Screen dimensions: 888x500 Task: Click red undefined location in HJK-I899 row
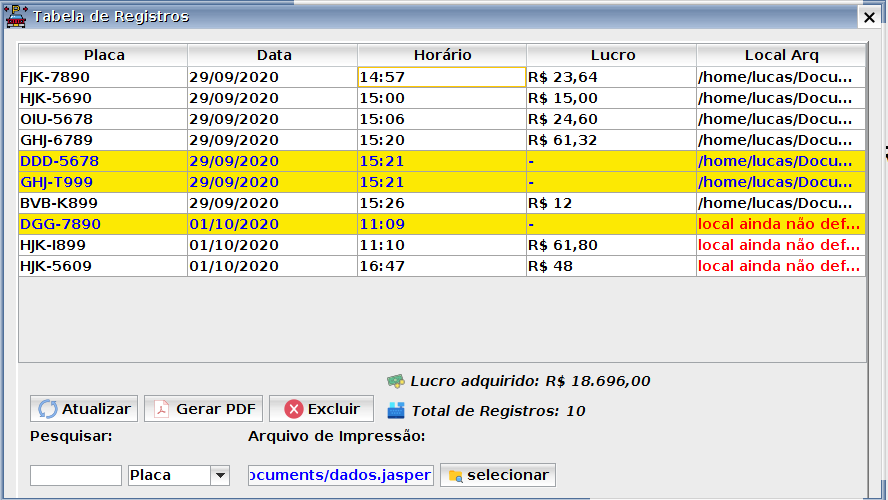781,245
